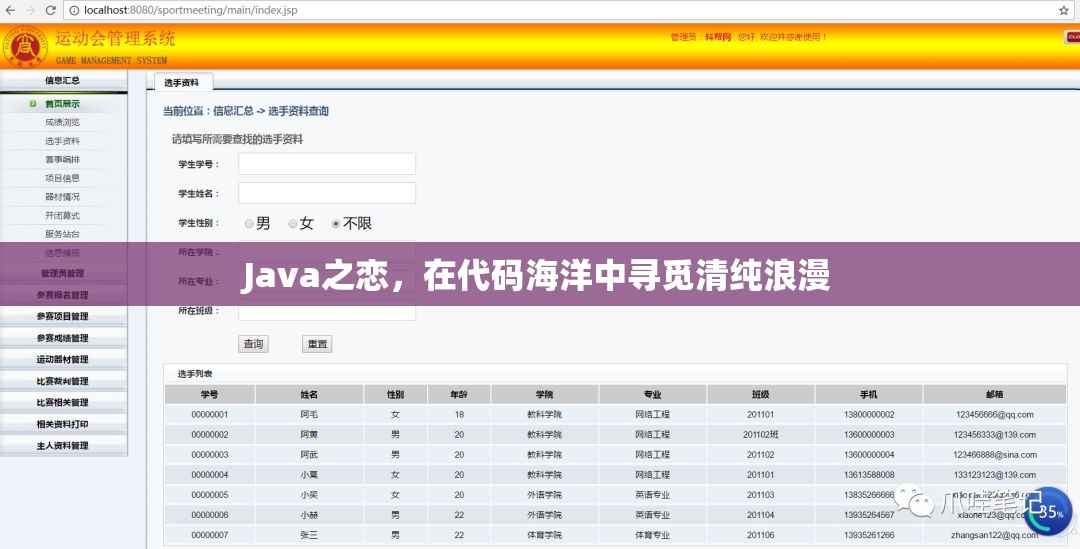Open 器材情况 in the sidebar
Viewport: 1080px width, 549px height.
[63, 196]
